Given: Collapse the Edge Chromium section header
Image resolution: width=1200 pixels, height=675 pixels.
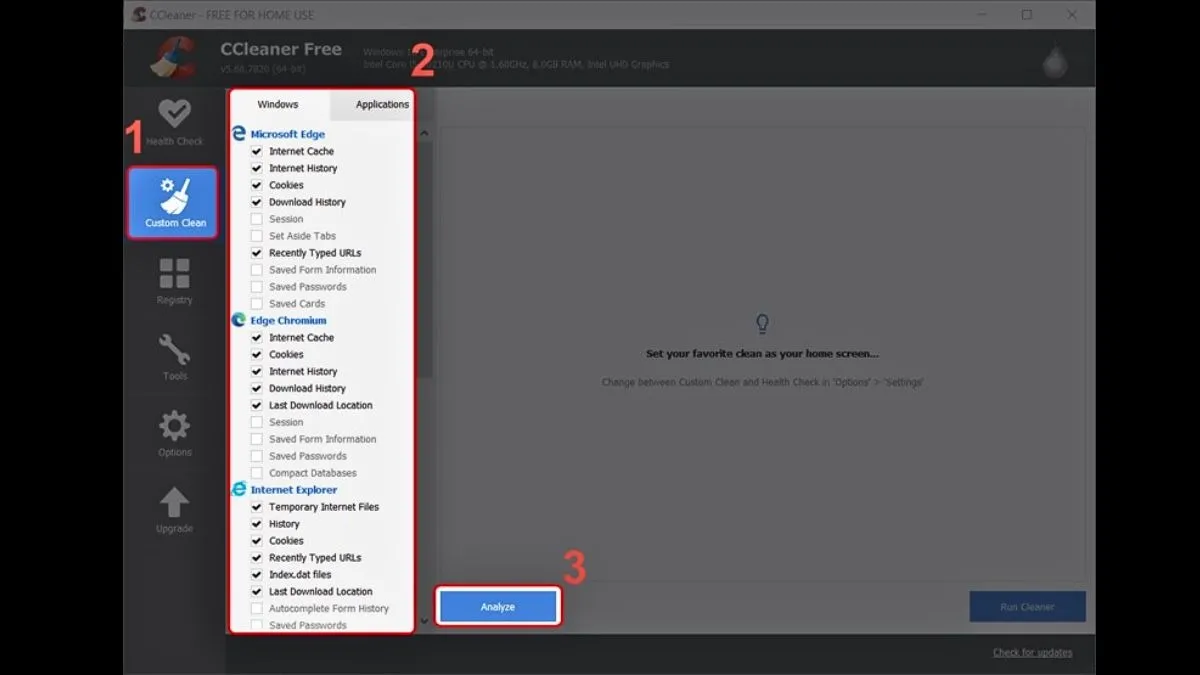Looking at the screenshot, I should pyautogui.click(x=288, y=321).
